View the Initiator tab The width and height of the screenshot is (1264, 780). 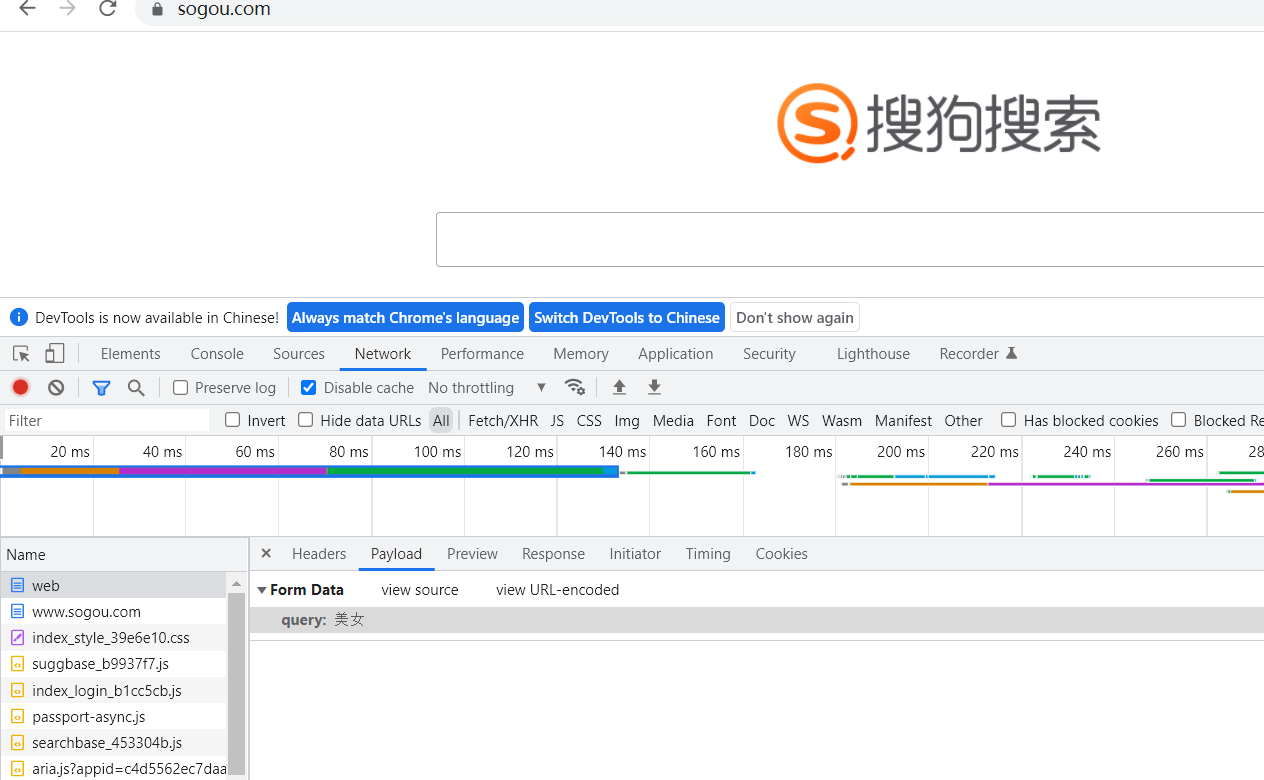pyautogui.click(x=635, y=554)
